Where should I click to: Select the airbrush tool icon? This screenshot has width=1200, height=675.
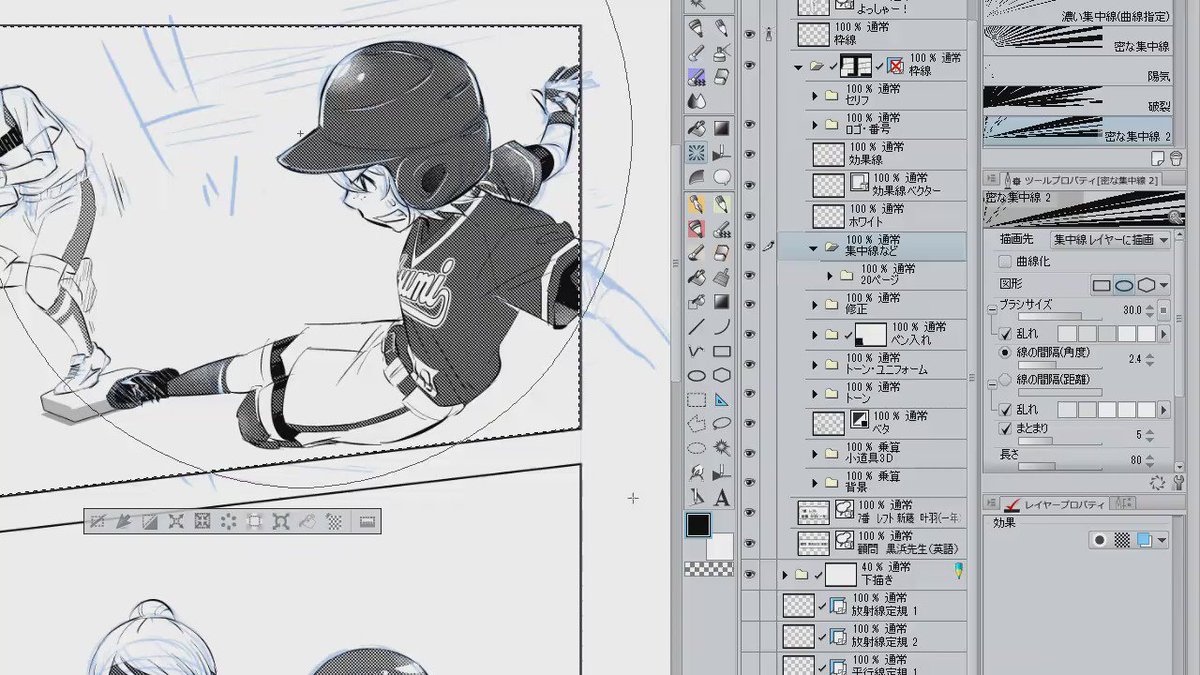[721, 52]
